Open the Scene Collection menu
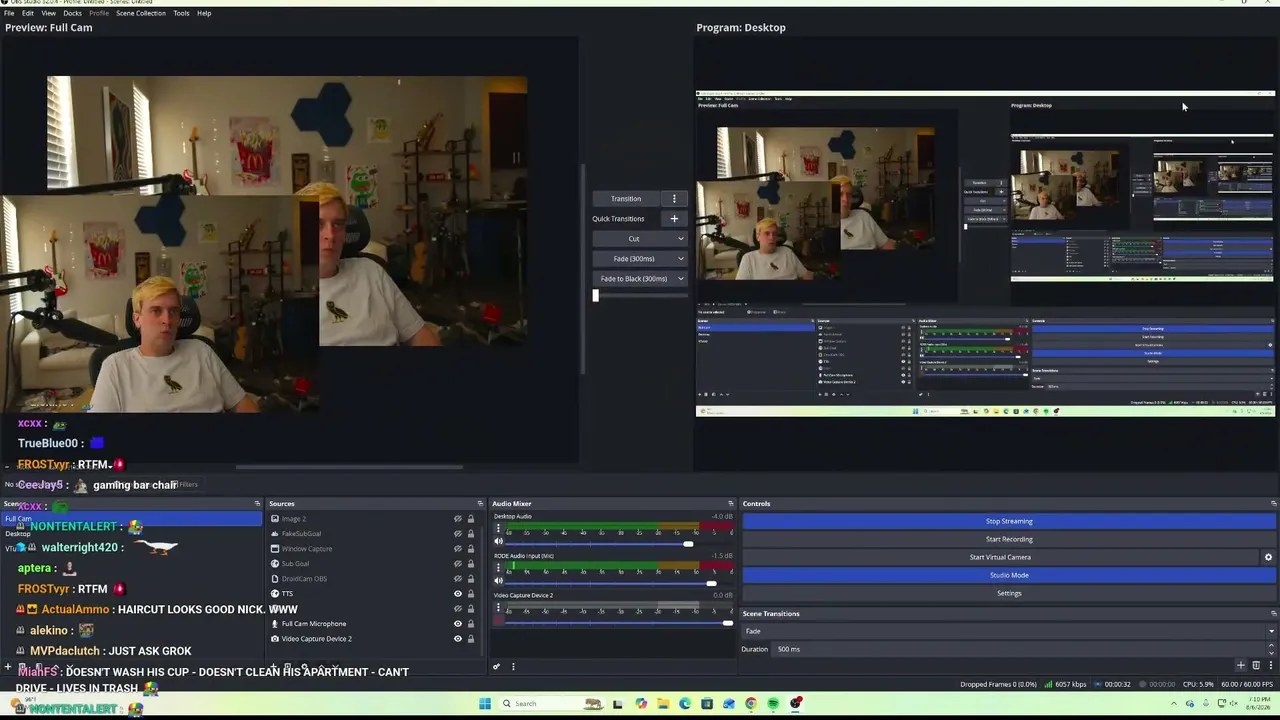 coord(141,13)
